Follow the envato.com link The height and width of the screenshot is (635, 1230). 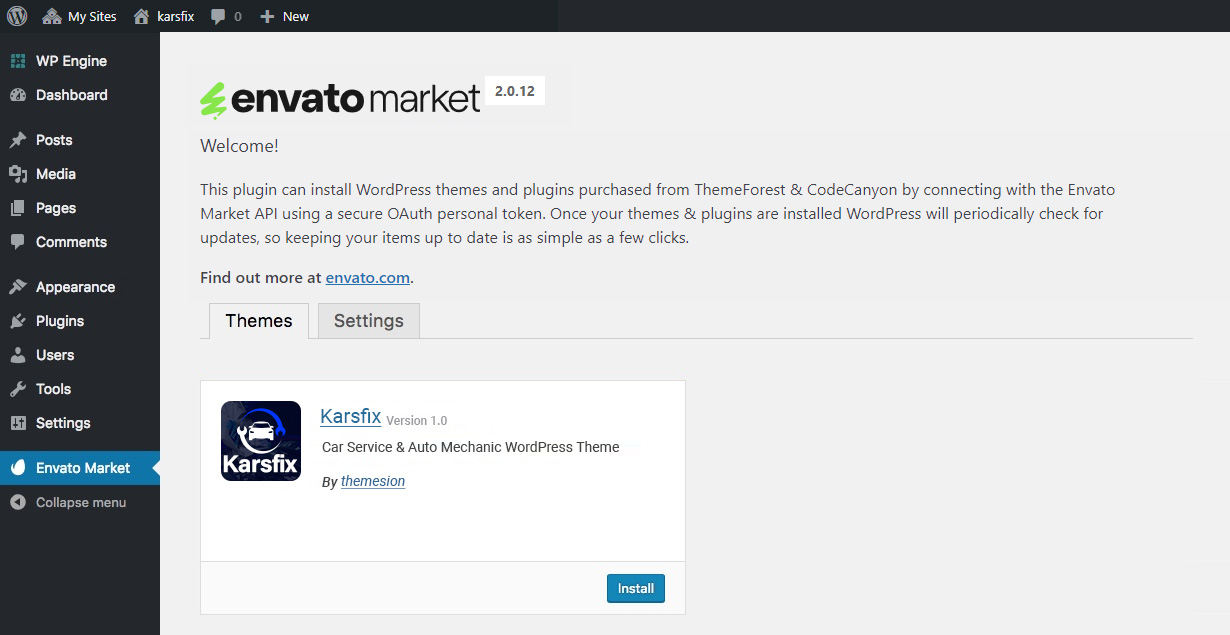pyautogui.click(x=367, y=278)
